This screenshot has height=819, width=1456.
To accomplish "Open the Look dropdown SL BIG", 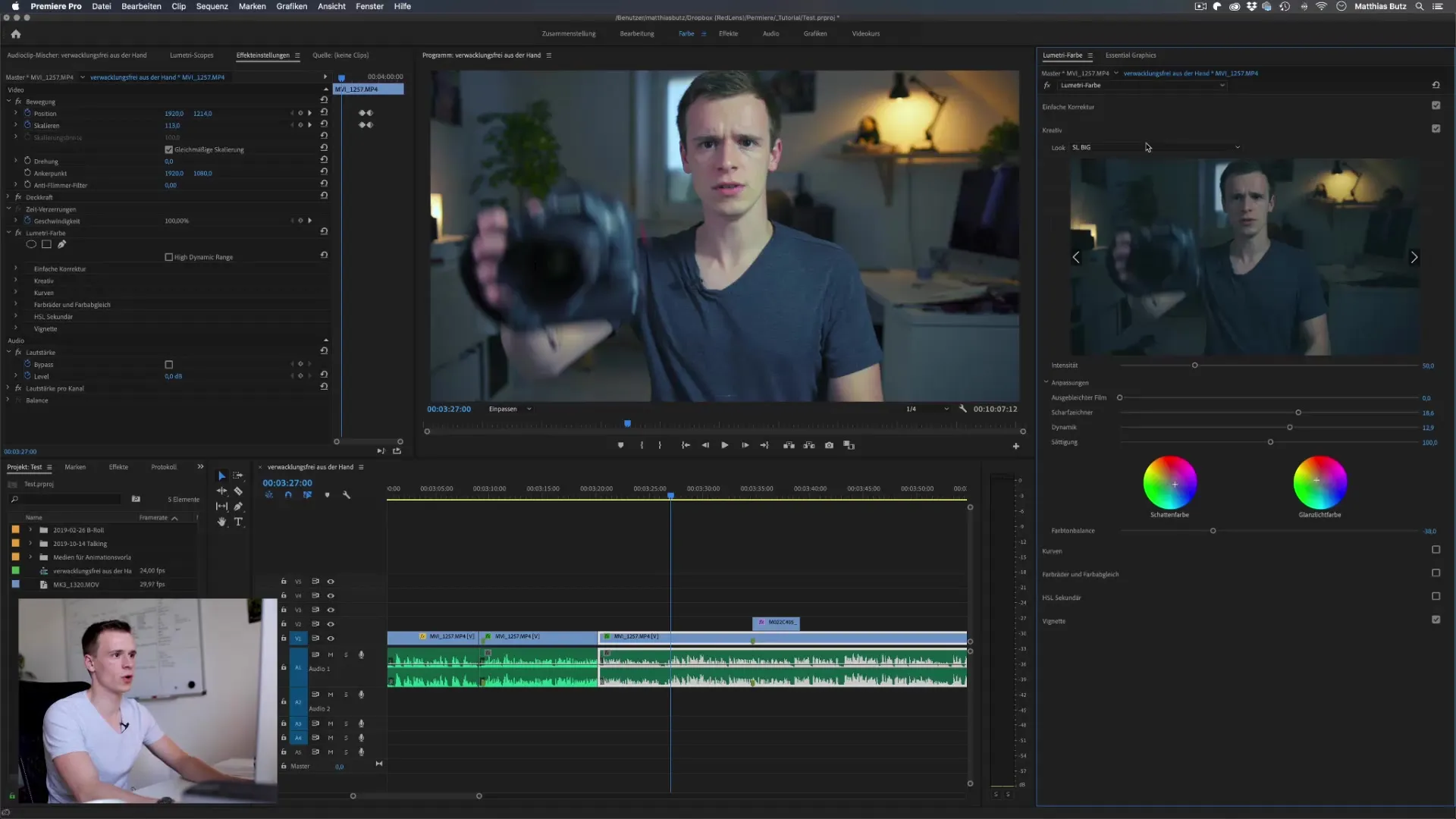I will coord(1155,147).
